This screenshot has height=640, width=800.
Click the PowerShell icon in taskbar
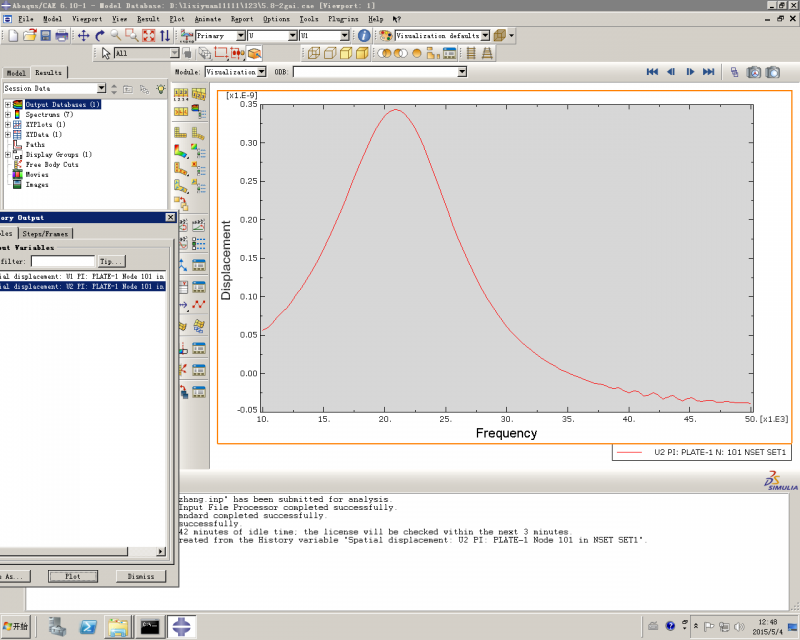87,627
